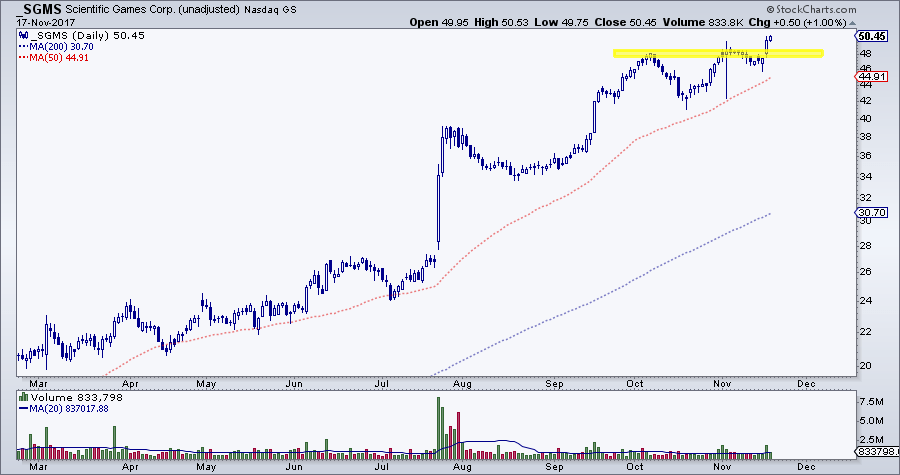Click the 17-Nov-2017 date label
Image resolution: width=900 pixels, height=475 pixels.
point(30,18)
